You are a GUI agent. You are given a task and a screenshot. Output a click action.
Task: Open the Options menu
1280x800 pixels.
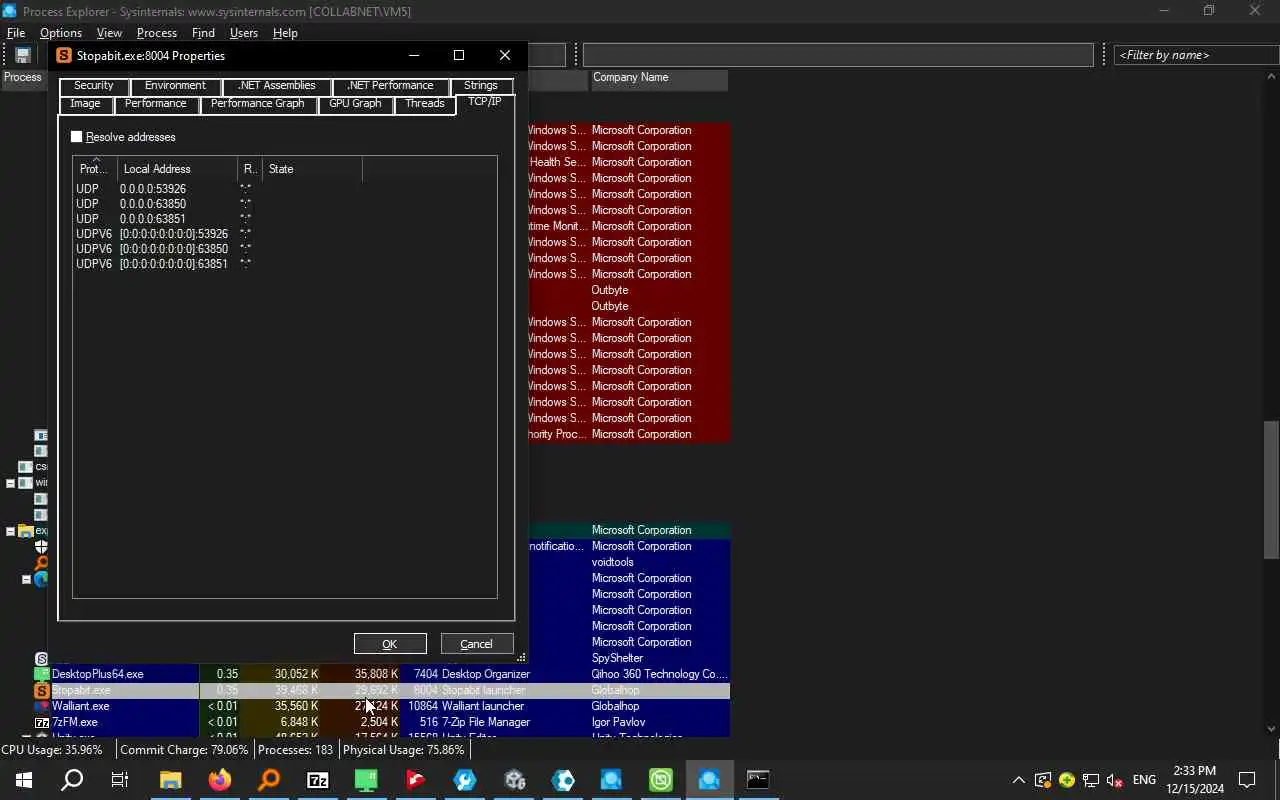click(x=61, y=33)
